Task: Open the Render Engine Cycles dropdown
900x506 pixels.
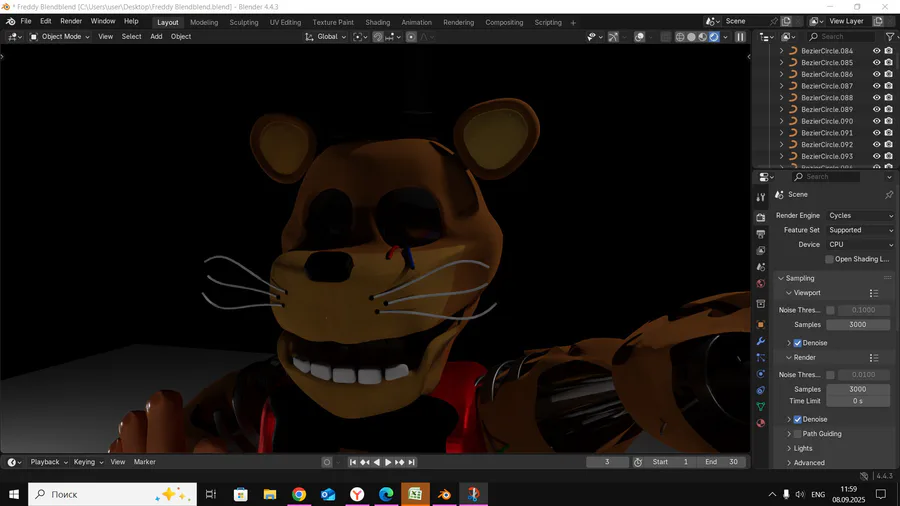Action: 860,216
